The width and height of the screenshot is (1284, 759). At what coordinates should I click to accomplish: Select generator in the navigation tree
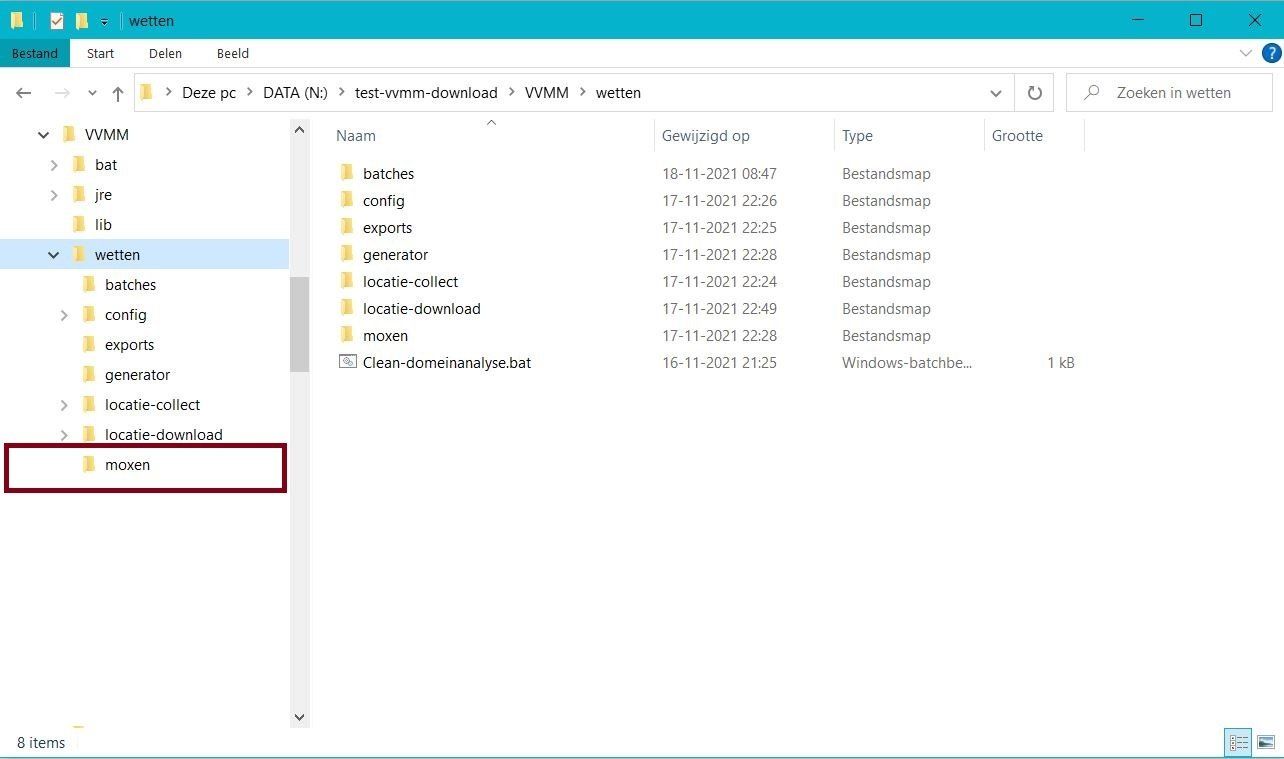click(137, 374)
